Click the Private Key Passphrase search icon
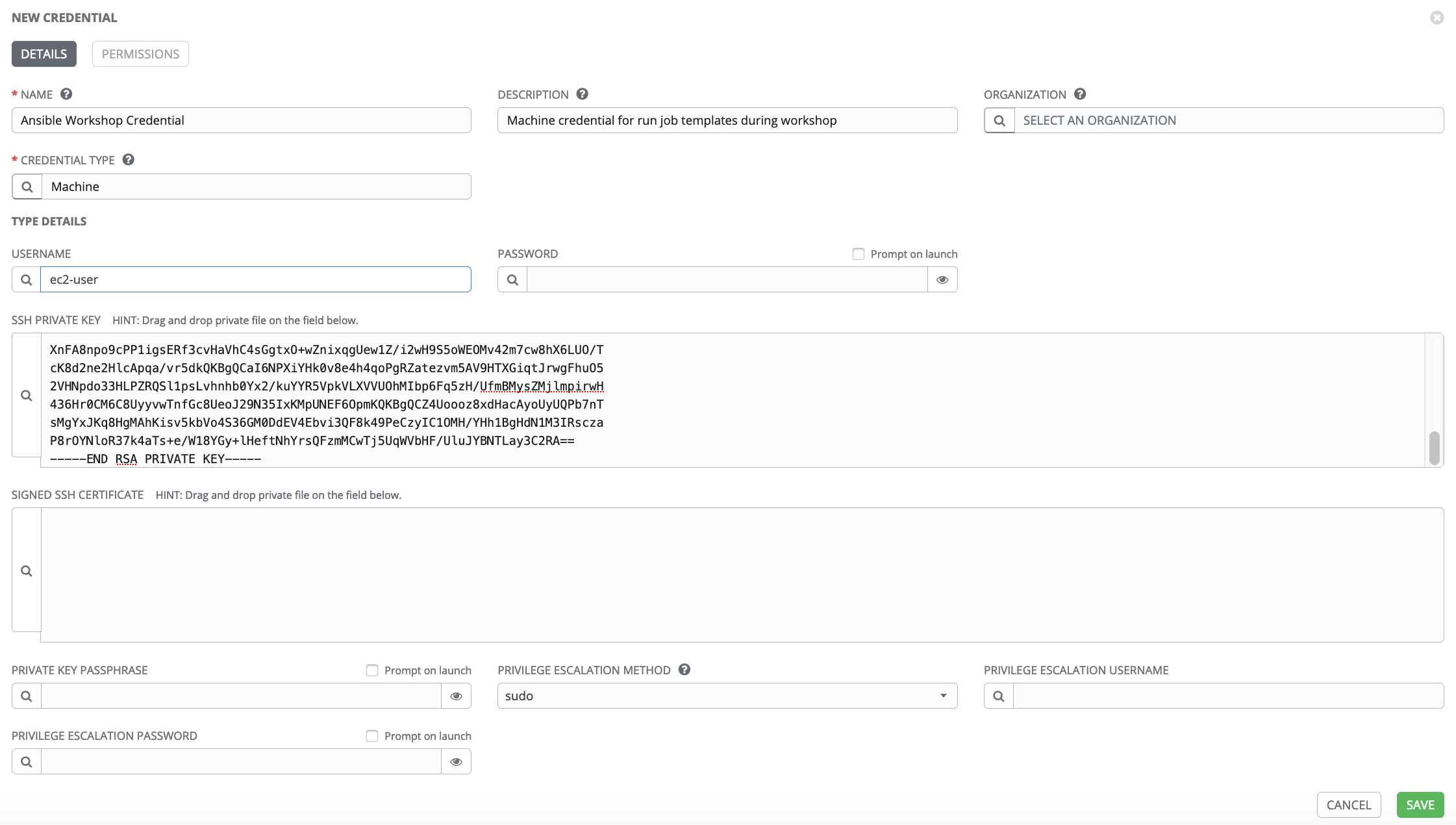The image size is (1456, 825). click(x=27, y=696)
